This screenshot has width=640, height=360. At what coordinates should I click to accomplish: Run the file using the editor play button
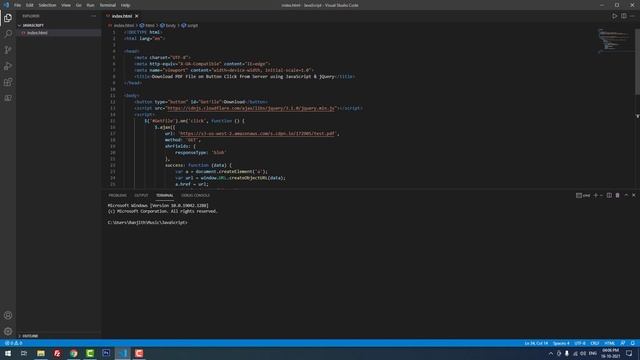coord(614,16)
